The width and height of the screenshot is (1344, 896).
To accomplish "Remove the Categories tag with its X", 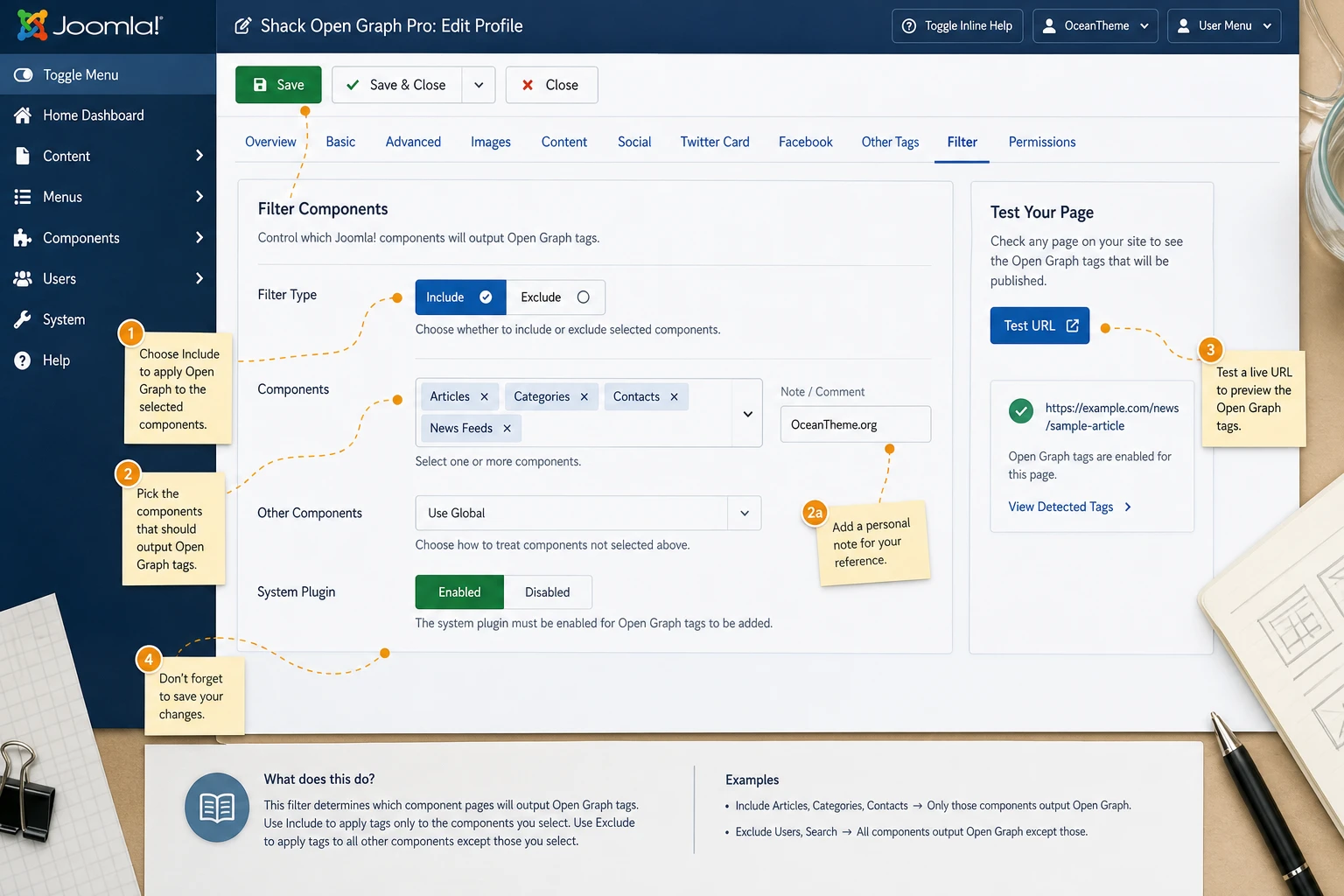I will click(x=584, y=396).
